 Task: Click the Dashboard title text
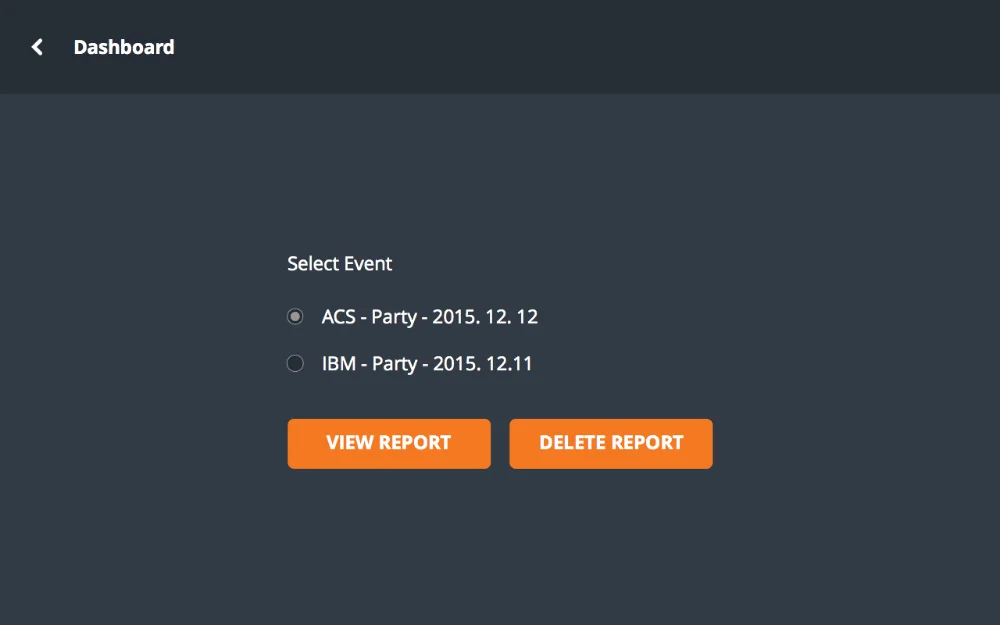pyautogui.click(x=124, y=47)
